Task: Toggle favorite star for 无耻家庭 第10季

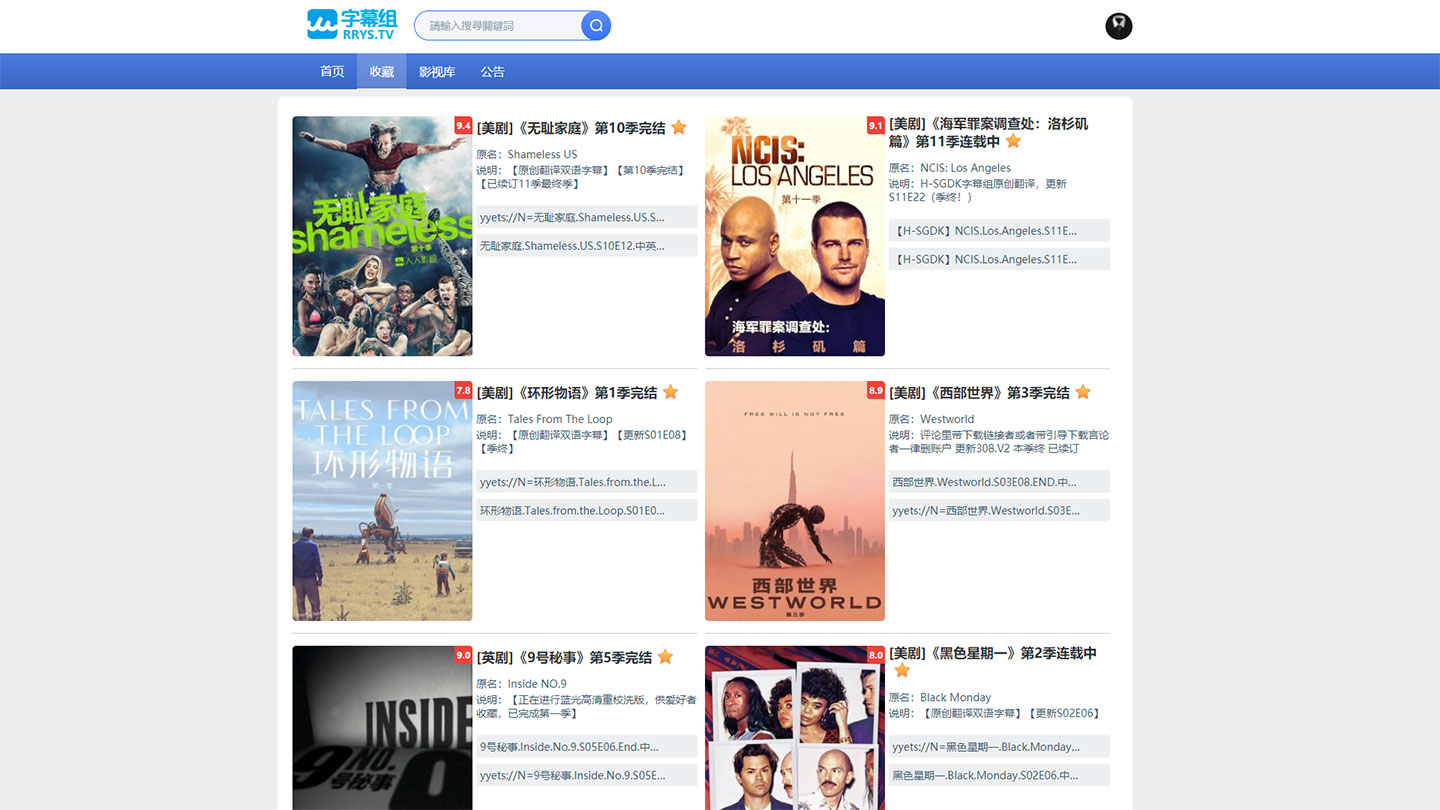Action: click(679, 128)
